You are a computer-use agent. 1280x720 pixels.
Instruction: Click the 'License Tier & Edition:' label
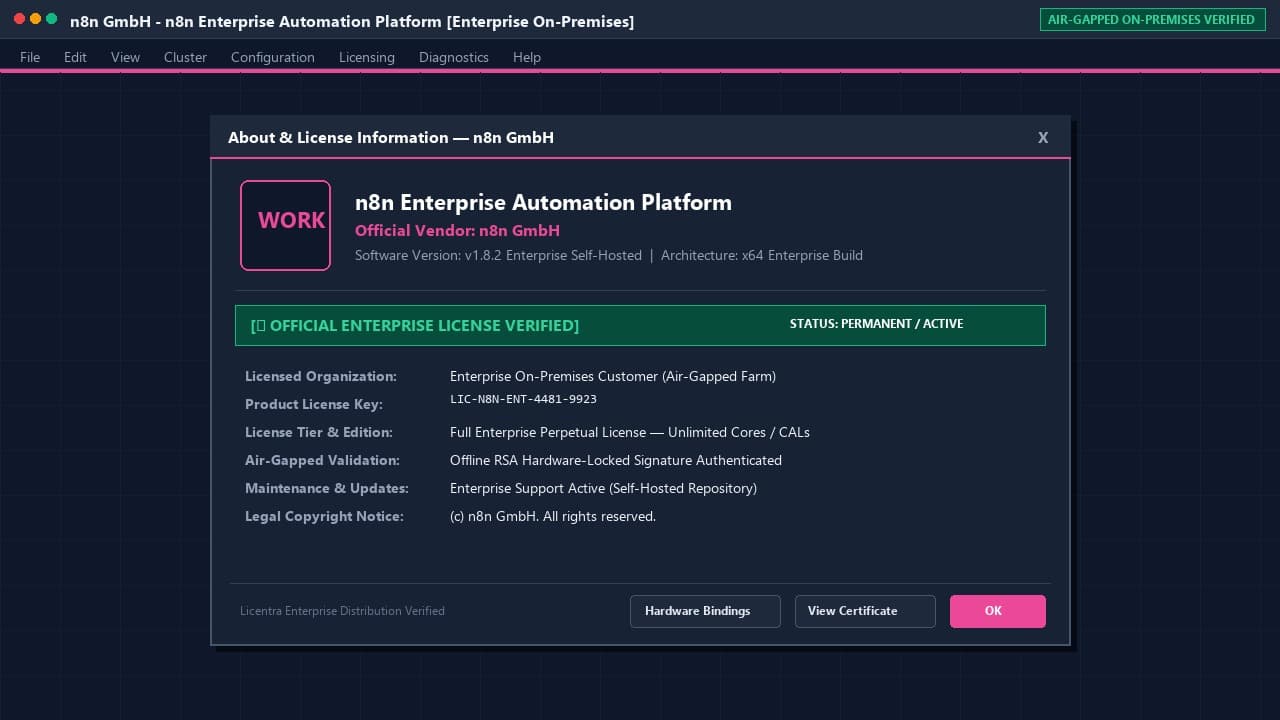[319, 432]
